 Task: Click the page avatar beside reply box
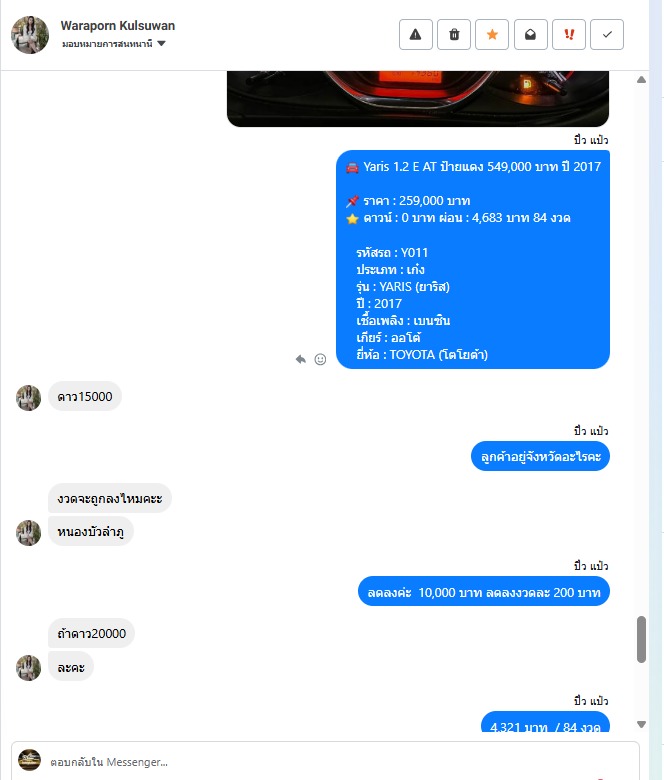(29, 760)
